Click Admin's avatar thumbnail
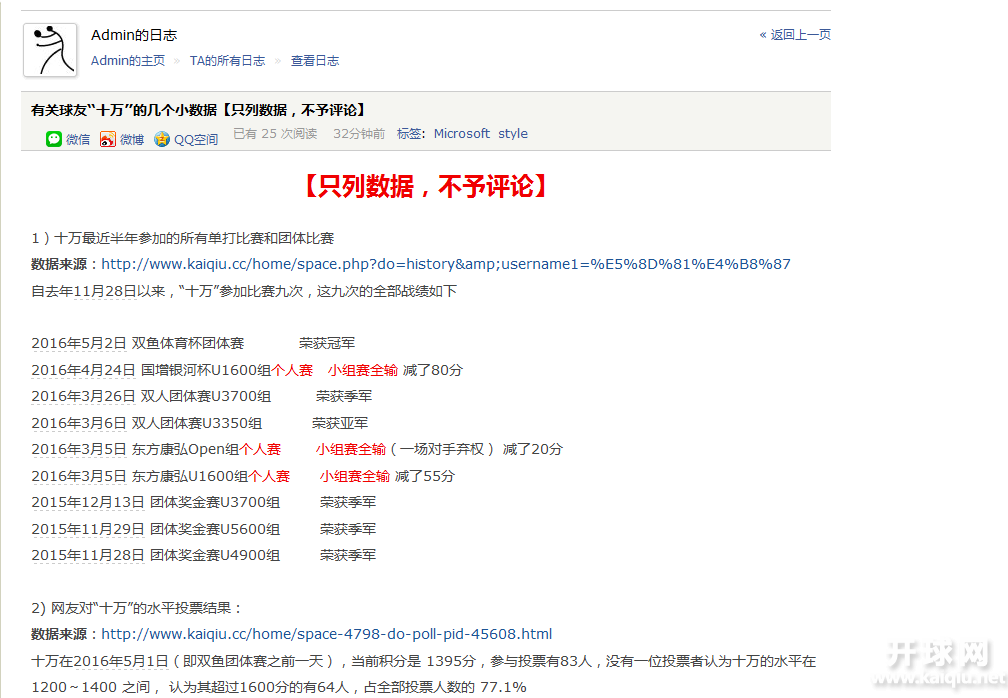Image resolution: width=1008 pixels, height=698 pixels. (50, 50)
